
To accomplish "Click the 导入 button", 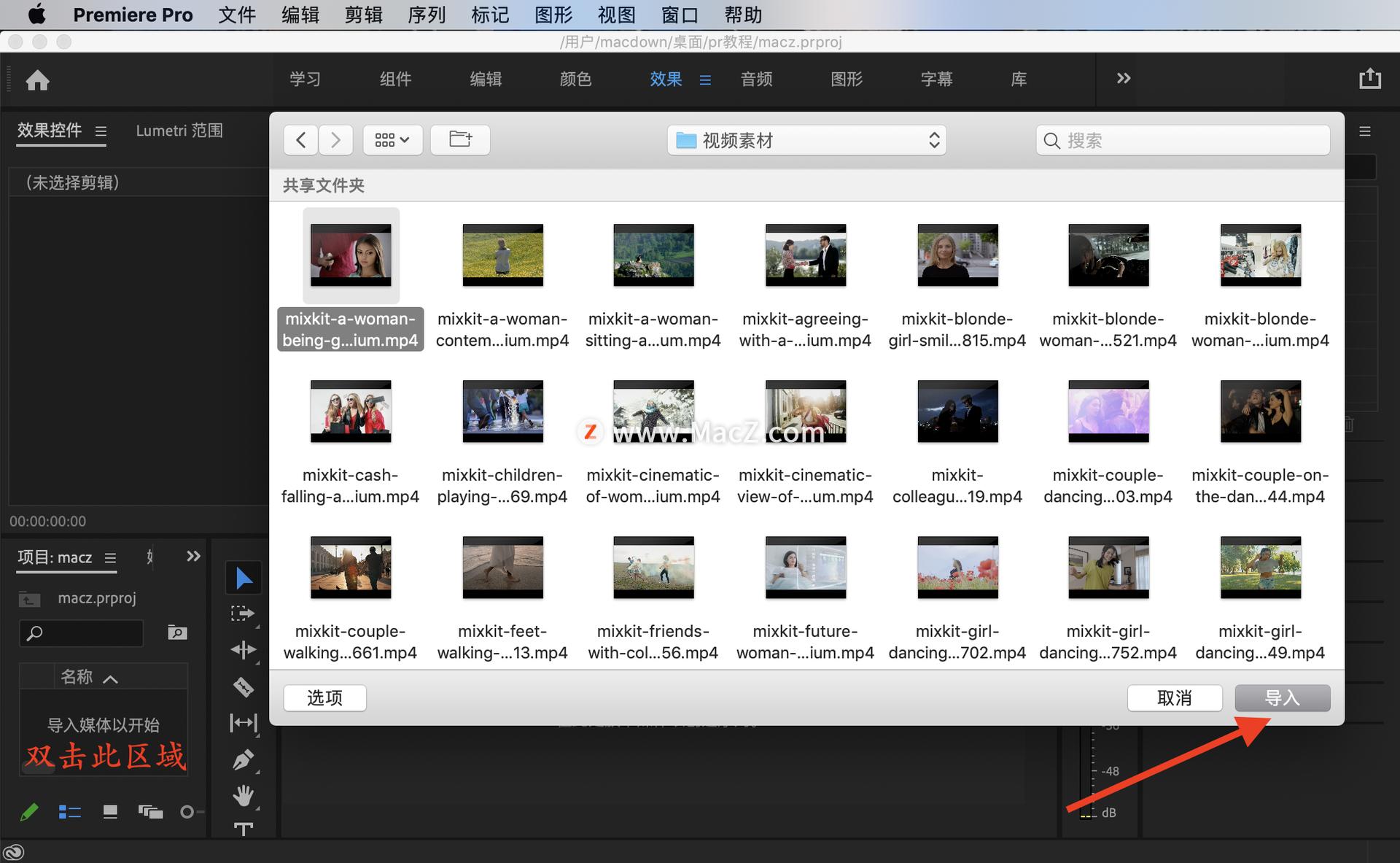I will [x=1282, y=698].
